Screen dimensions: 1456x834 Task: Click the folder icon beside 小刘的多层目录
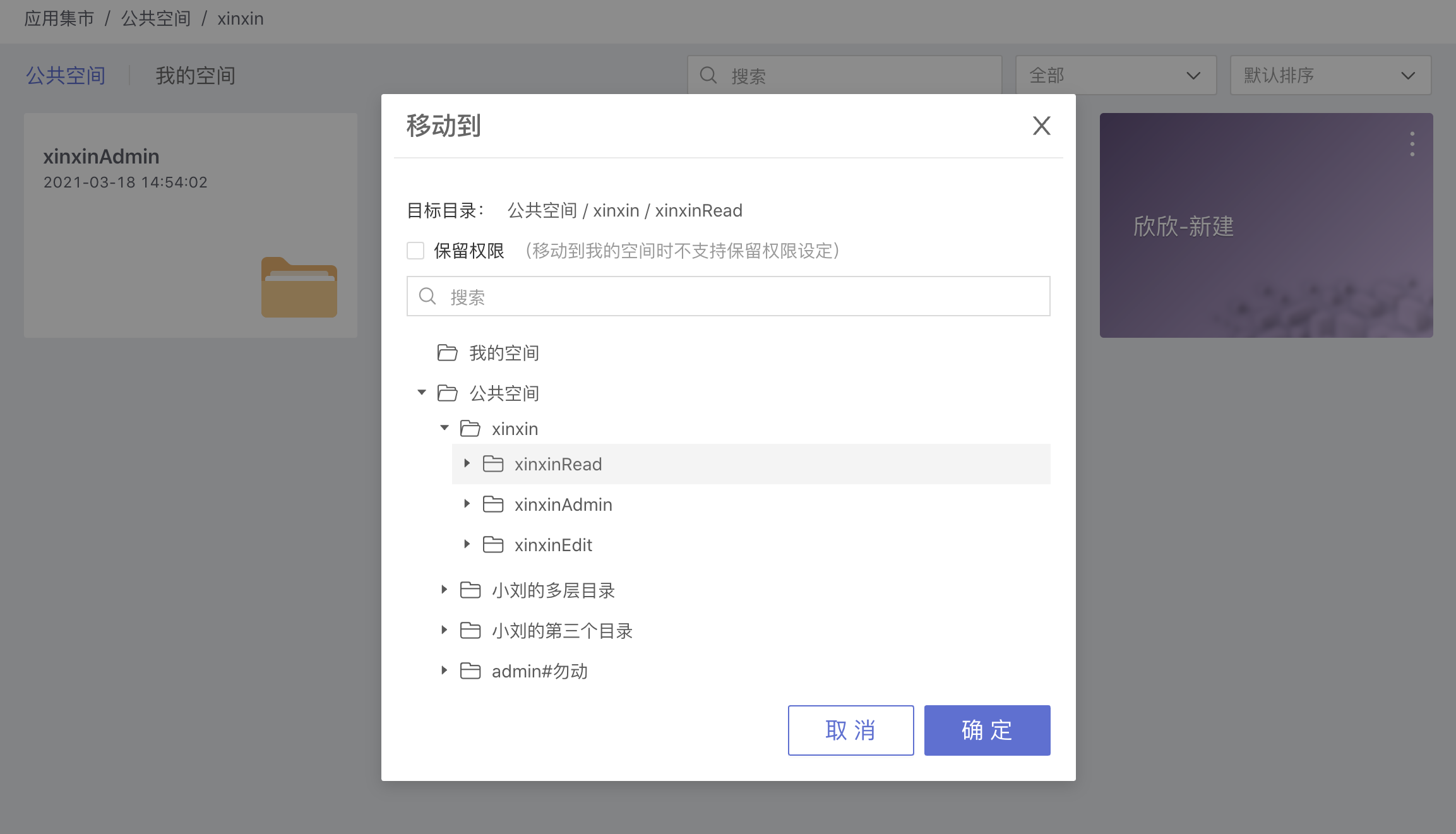(x=470, y=590)
